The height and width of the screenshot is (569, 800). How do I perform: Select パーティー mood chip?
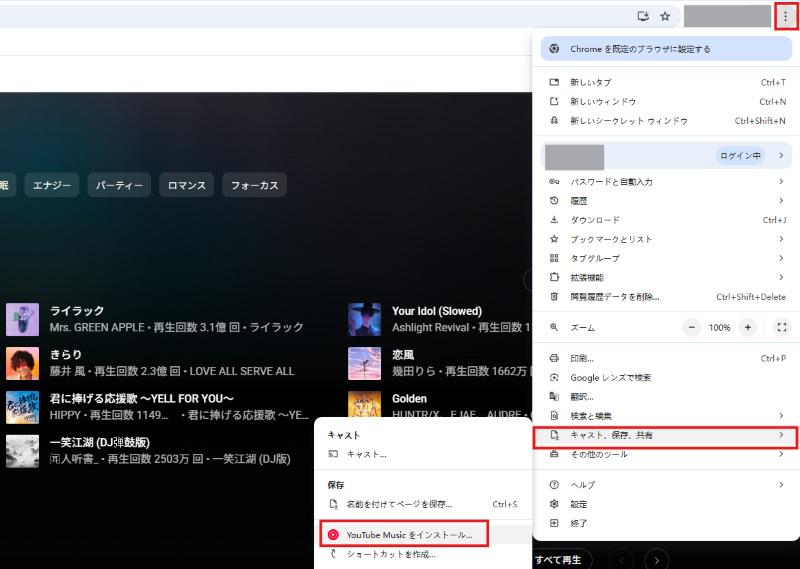119,185
